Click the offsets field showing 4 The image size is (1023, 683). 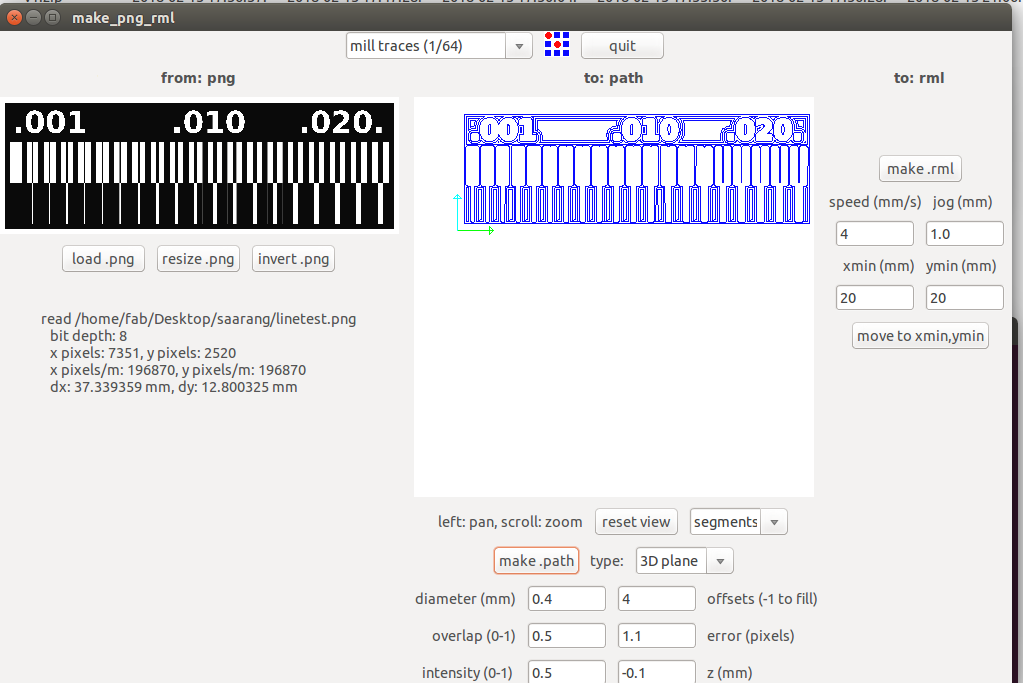(x=656, y=599)
